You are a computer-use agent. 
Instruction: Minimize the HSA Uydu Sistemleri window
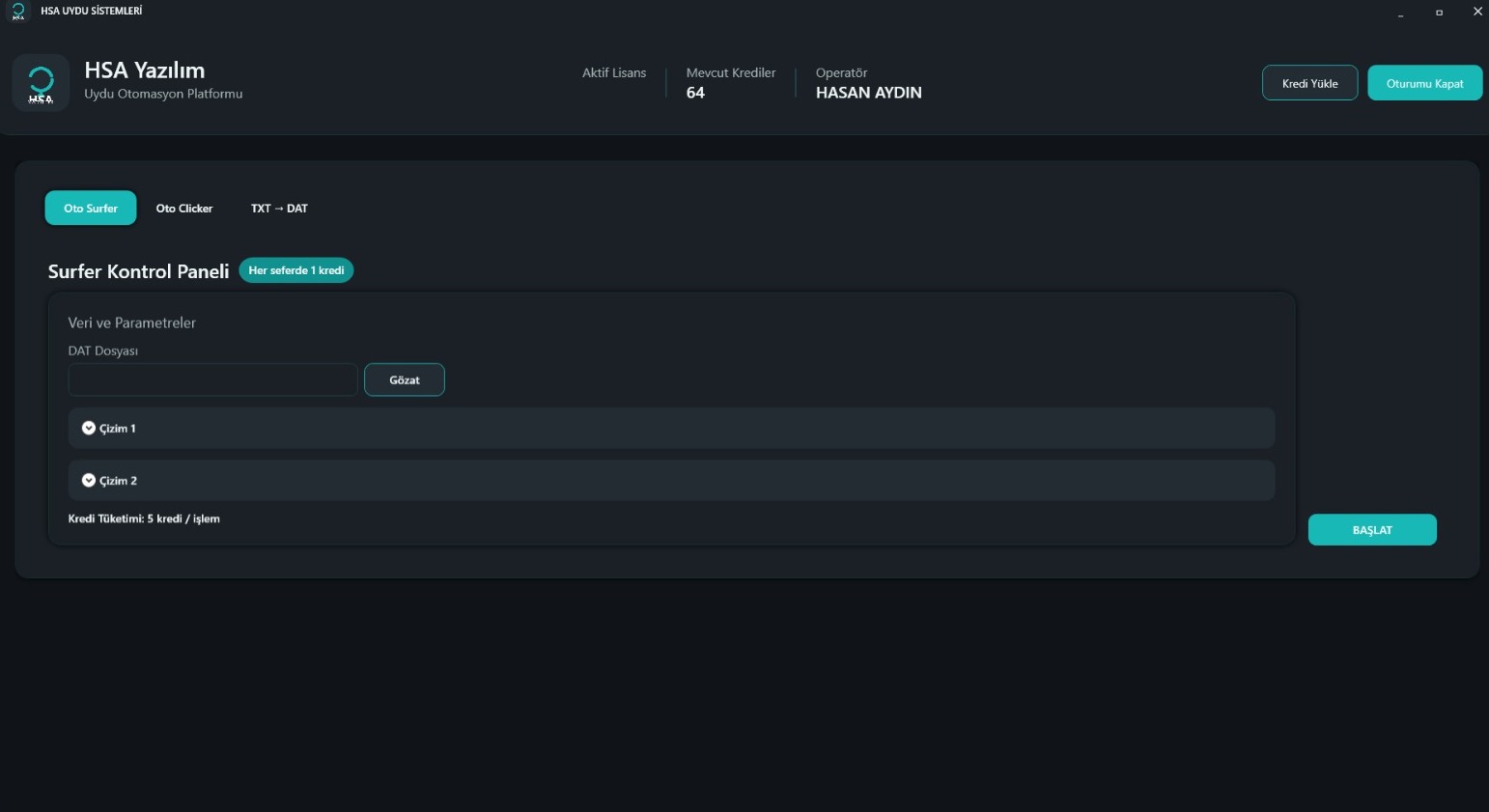click(x=1400, y=13)
